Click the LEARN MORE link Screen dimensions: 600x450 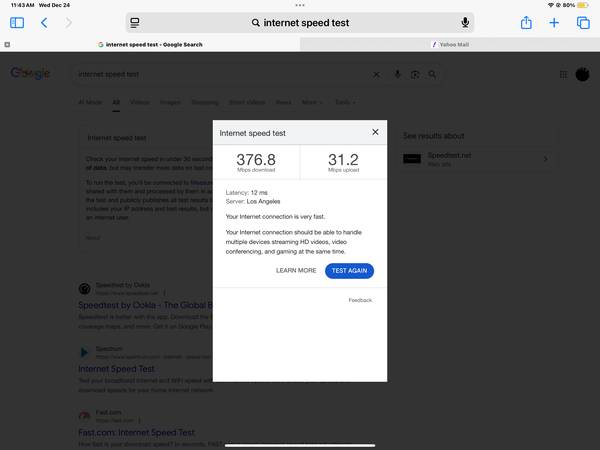pos(296,270)
